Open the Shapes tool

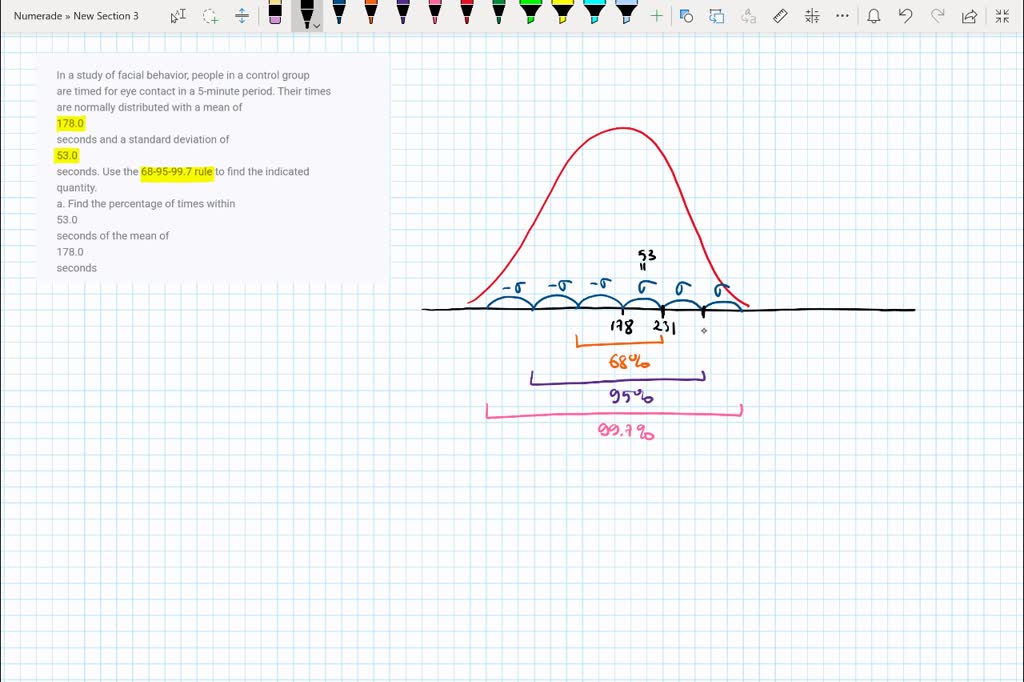coord(686,16)
